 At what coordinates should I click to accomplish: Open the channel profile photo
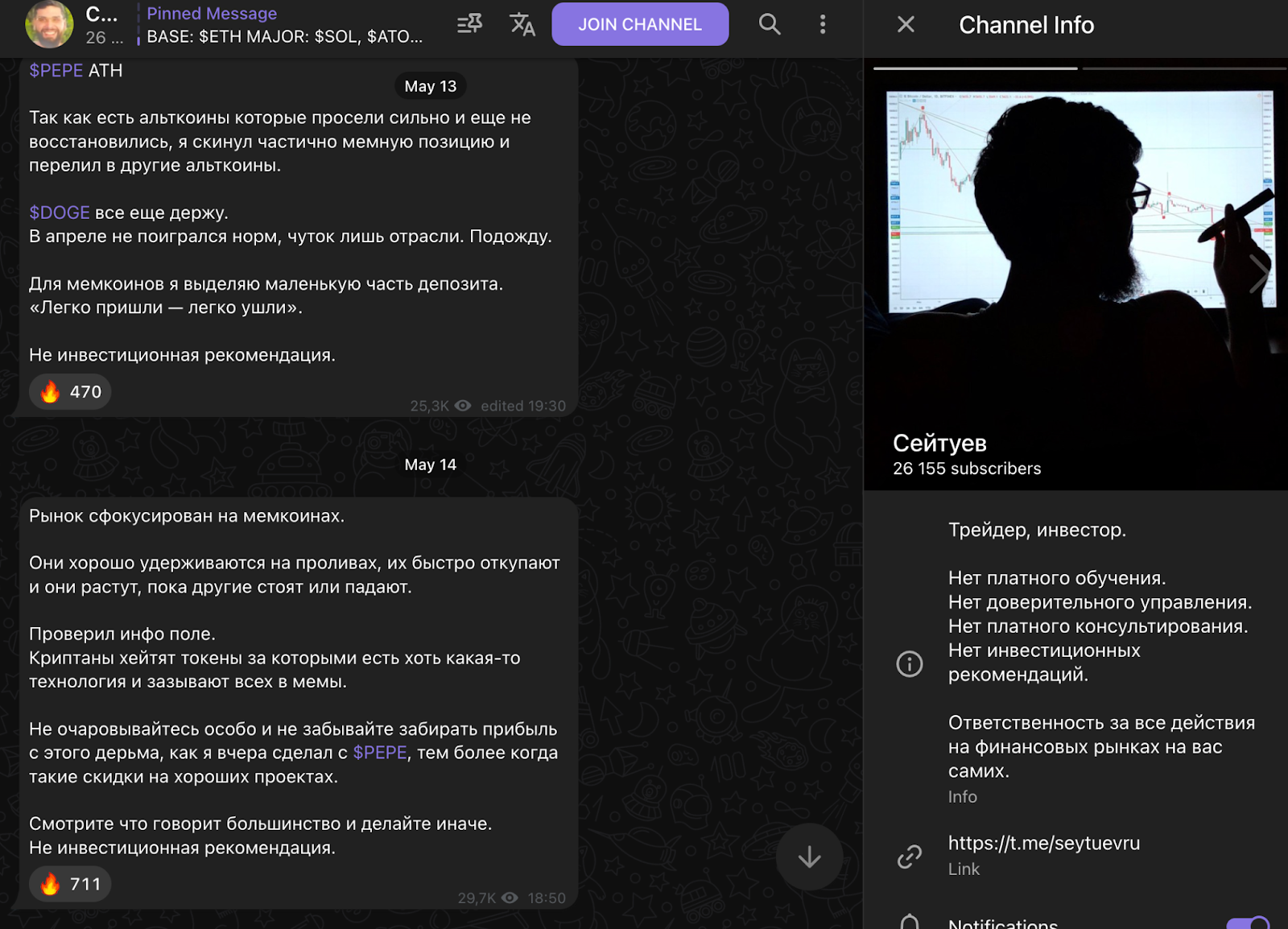click(1075, 274)
